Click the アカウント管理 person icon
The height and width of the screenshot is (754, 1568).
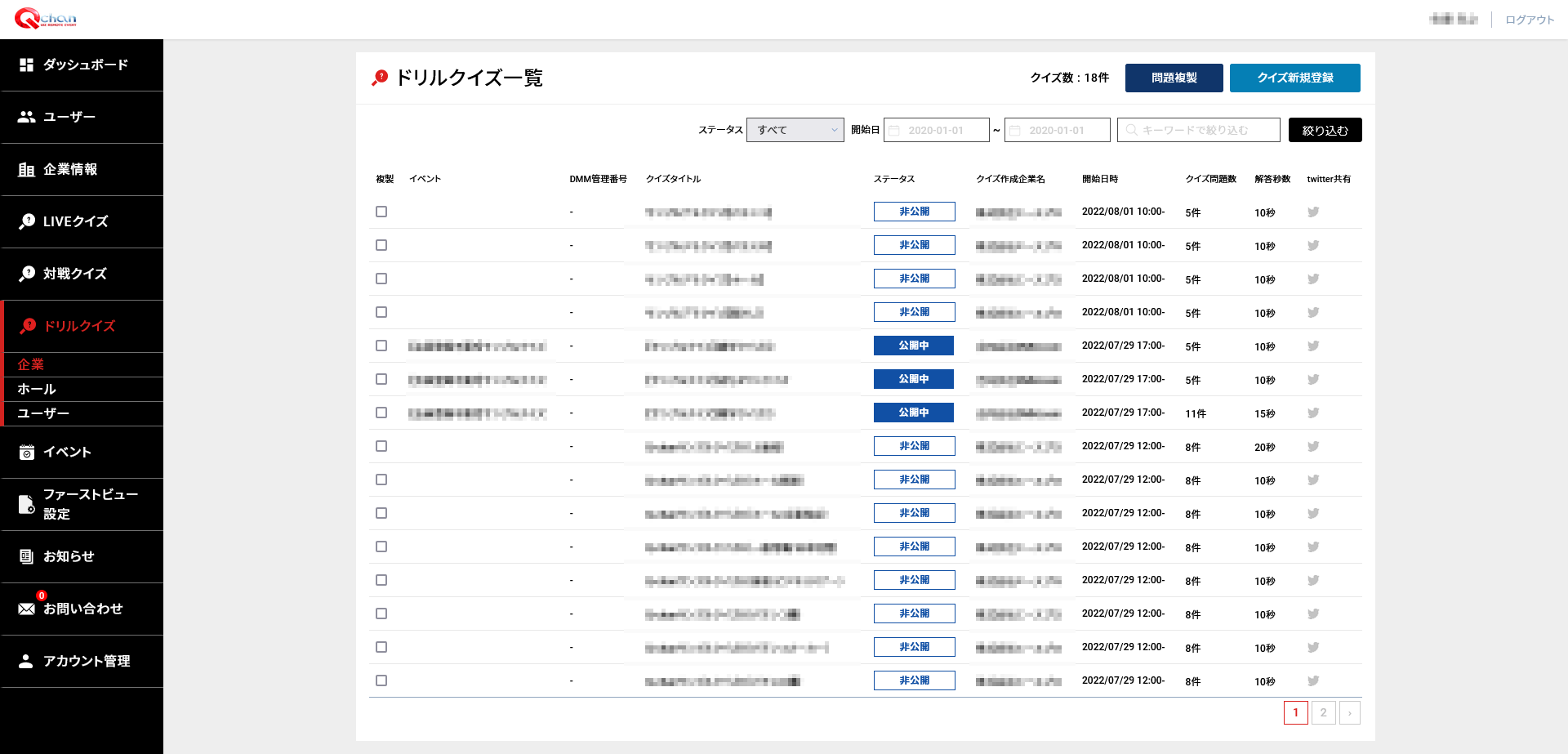click(27, 661)
